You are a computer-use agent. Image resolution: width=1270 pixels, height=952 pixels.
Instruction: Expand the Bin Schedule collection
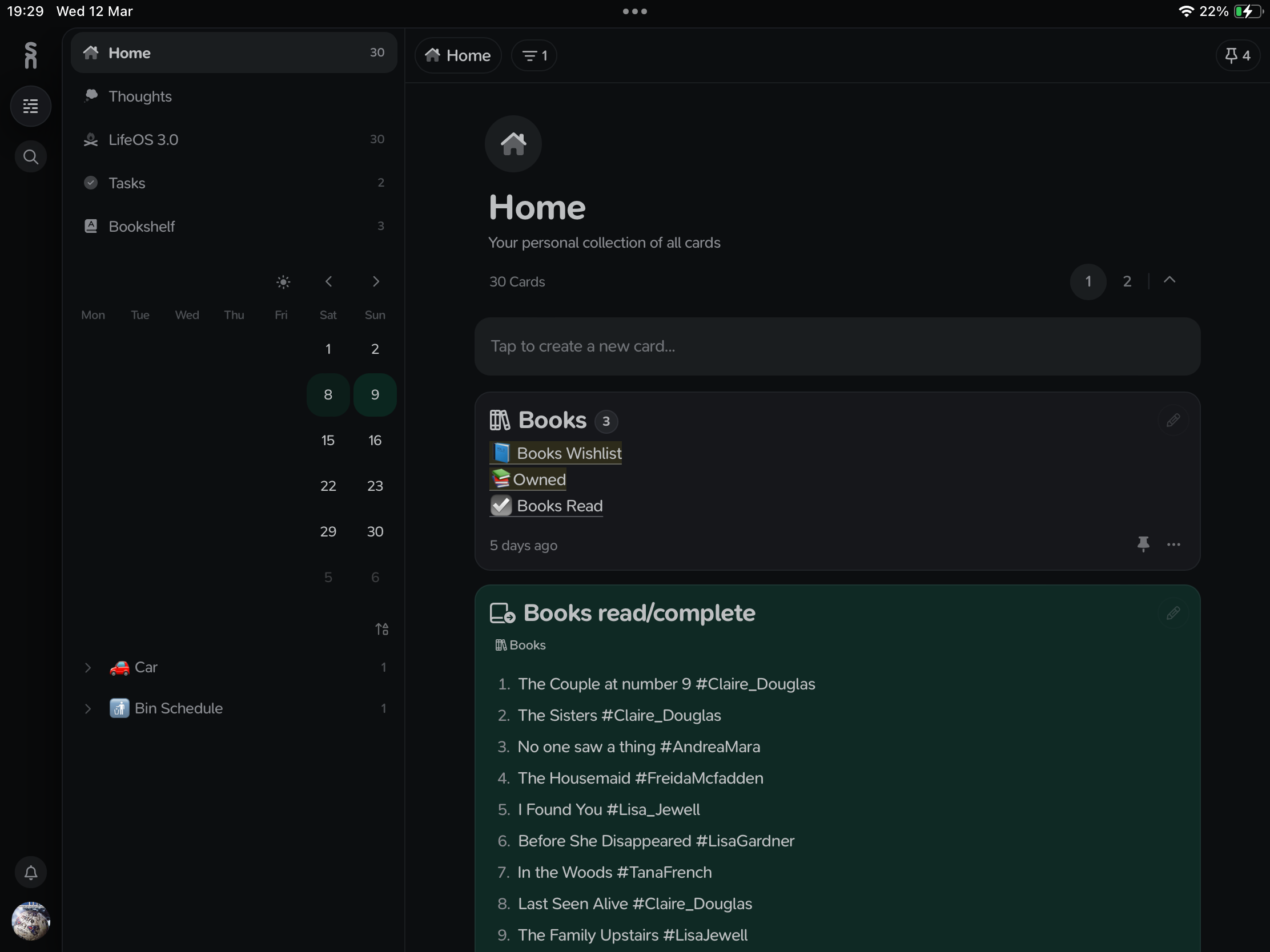(88, 709)
